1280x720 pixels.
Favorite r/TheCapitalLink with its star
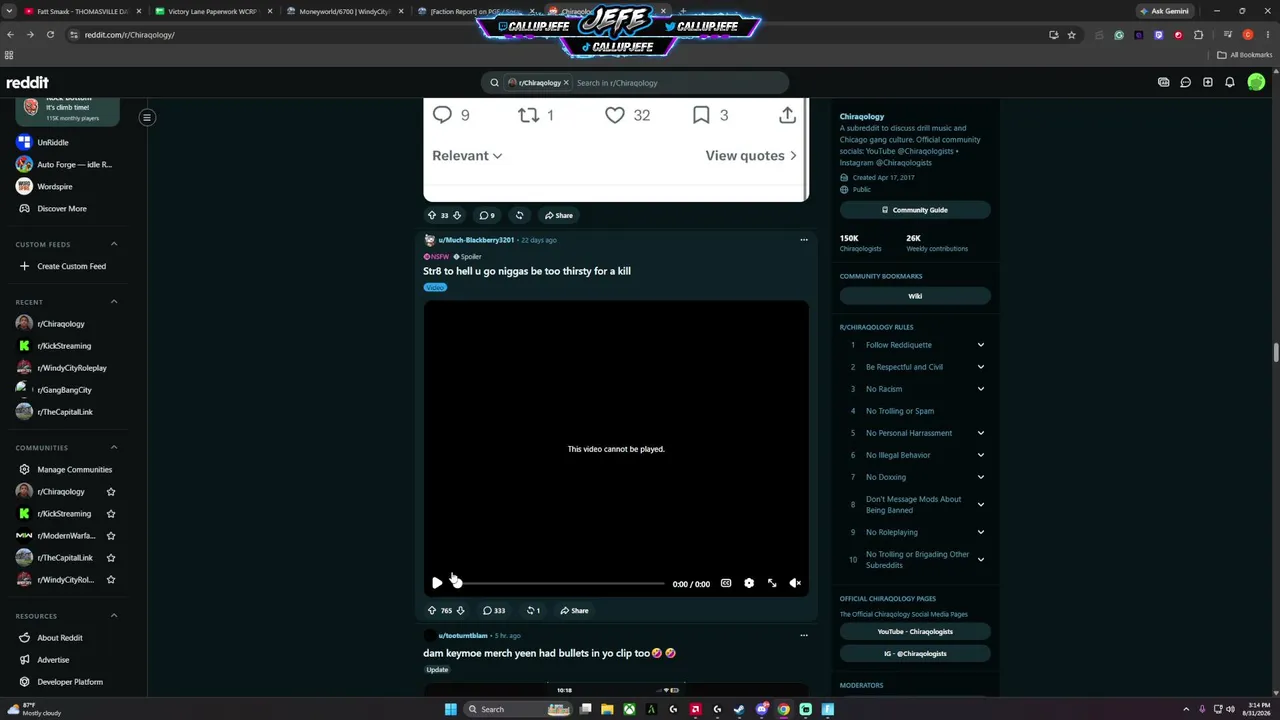click(x=111, y=558)
